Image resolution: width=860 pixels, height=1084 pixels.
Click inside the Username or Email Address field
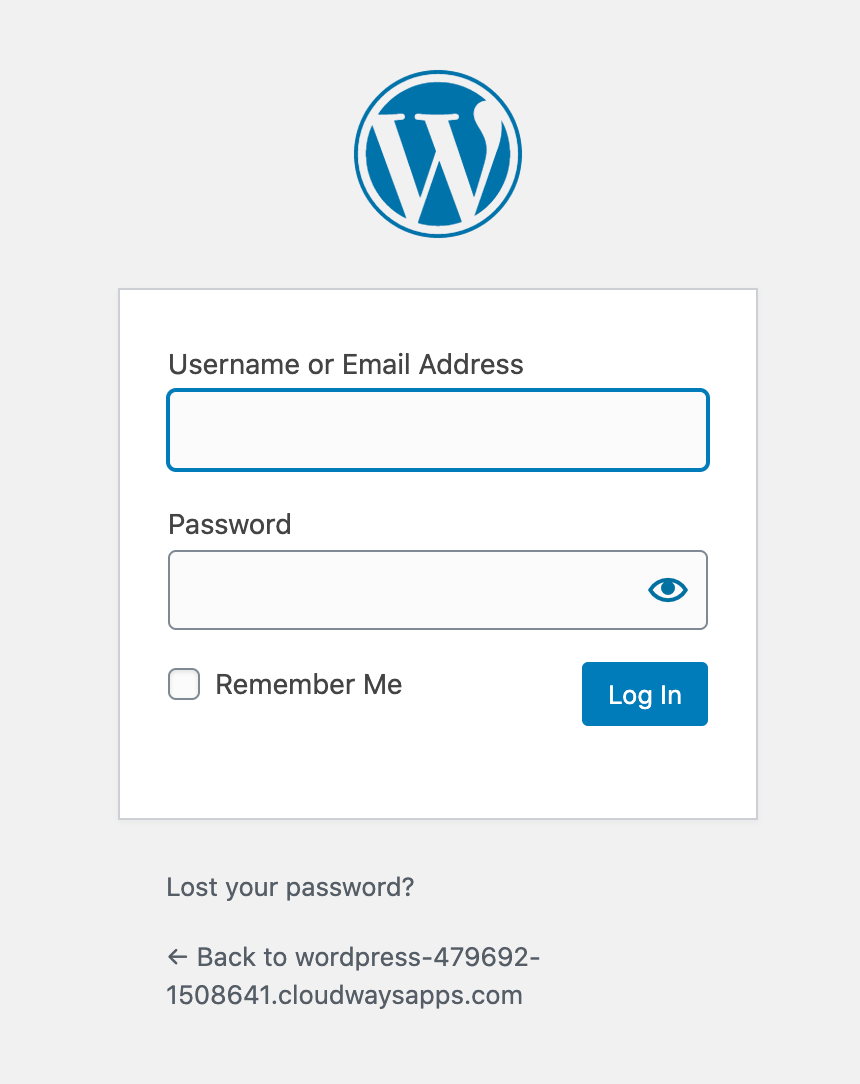click(x=437, y=430)
